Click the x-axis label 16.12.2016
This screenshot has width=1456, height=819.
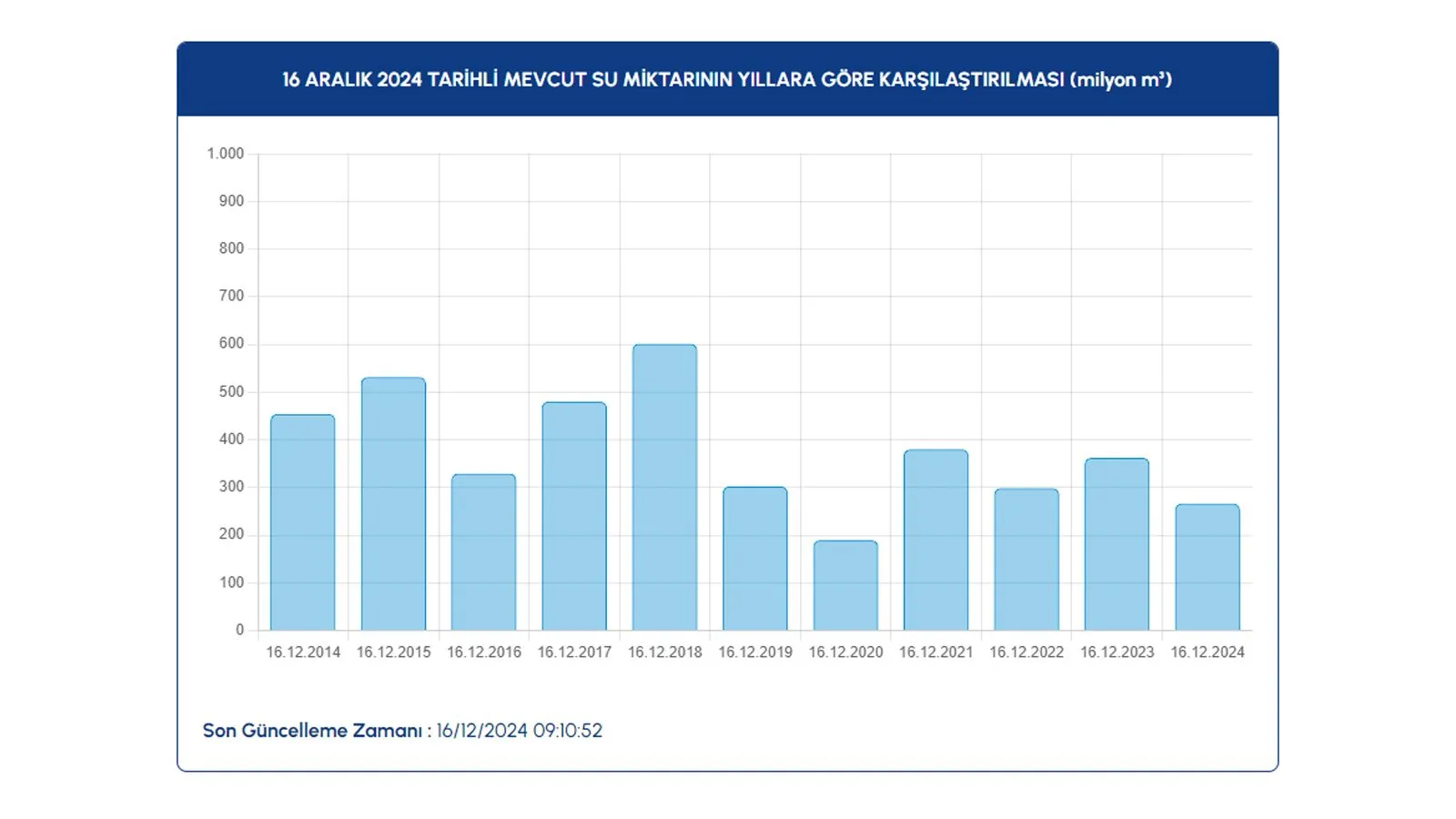(484, 652)
